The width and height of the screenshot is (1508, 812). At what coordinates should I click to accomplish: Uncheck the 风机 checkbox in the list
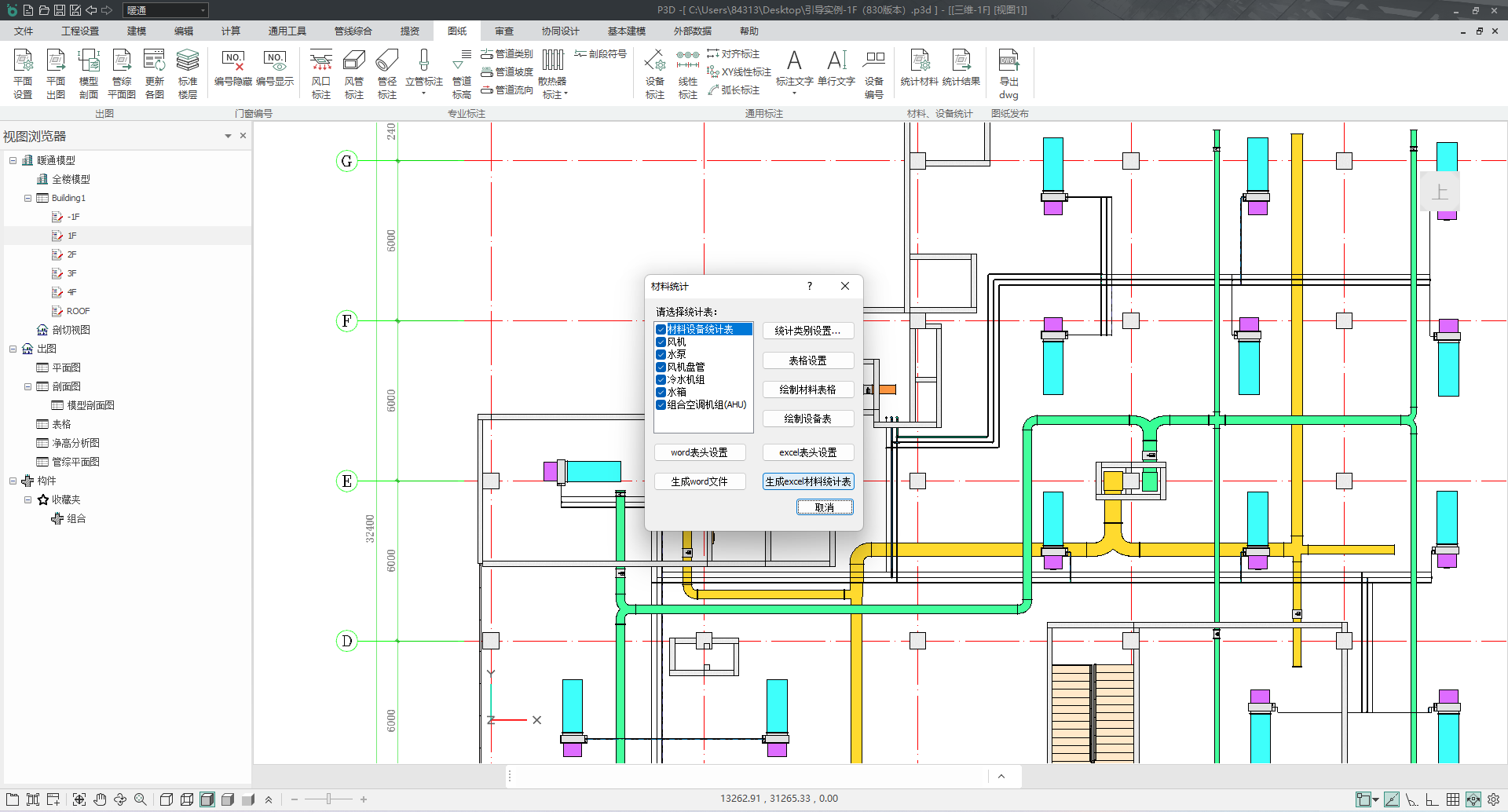coord(661,342)
